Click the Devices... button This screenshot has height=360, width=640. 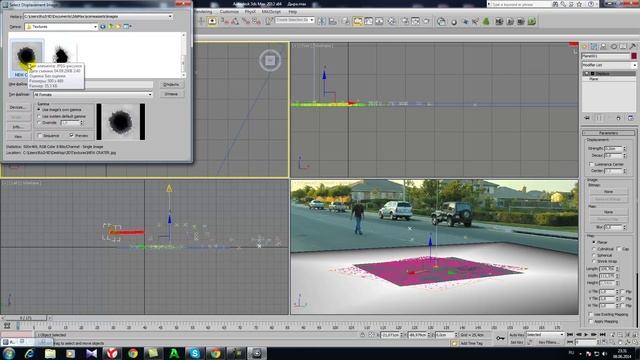point(18,107)
